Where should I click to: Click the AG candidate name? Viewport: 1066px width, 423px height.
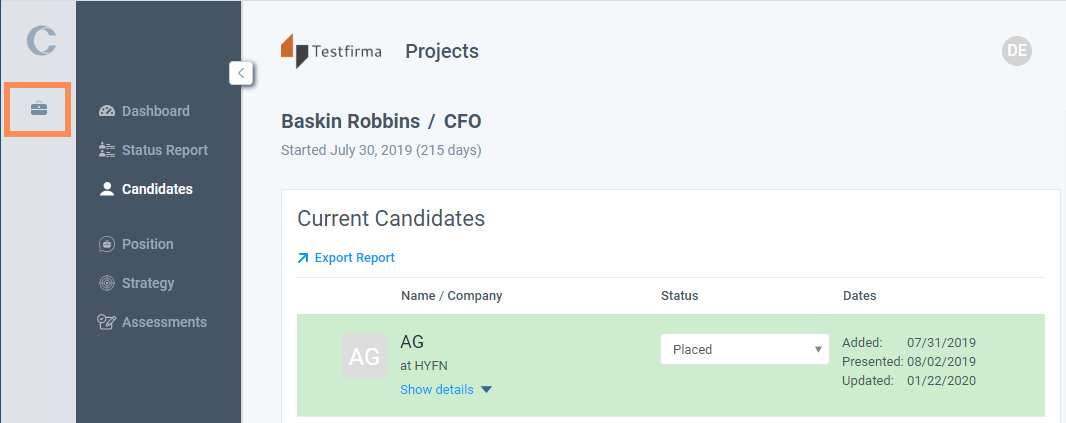pos(412,342)
